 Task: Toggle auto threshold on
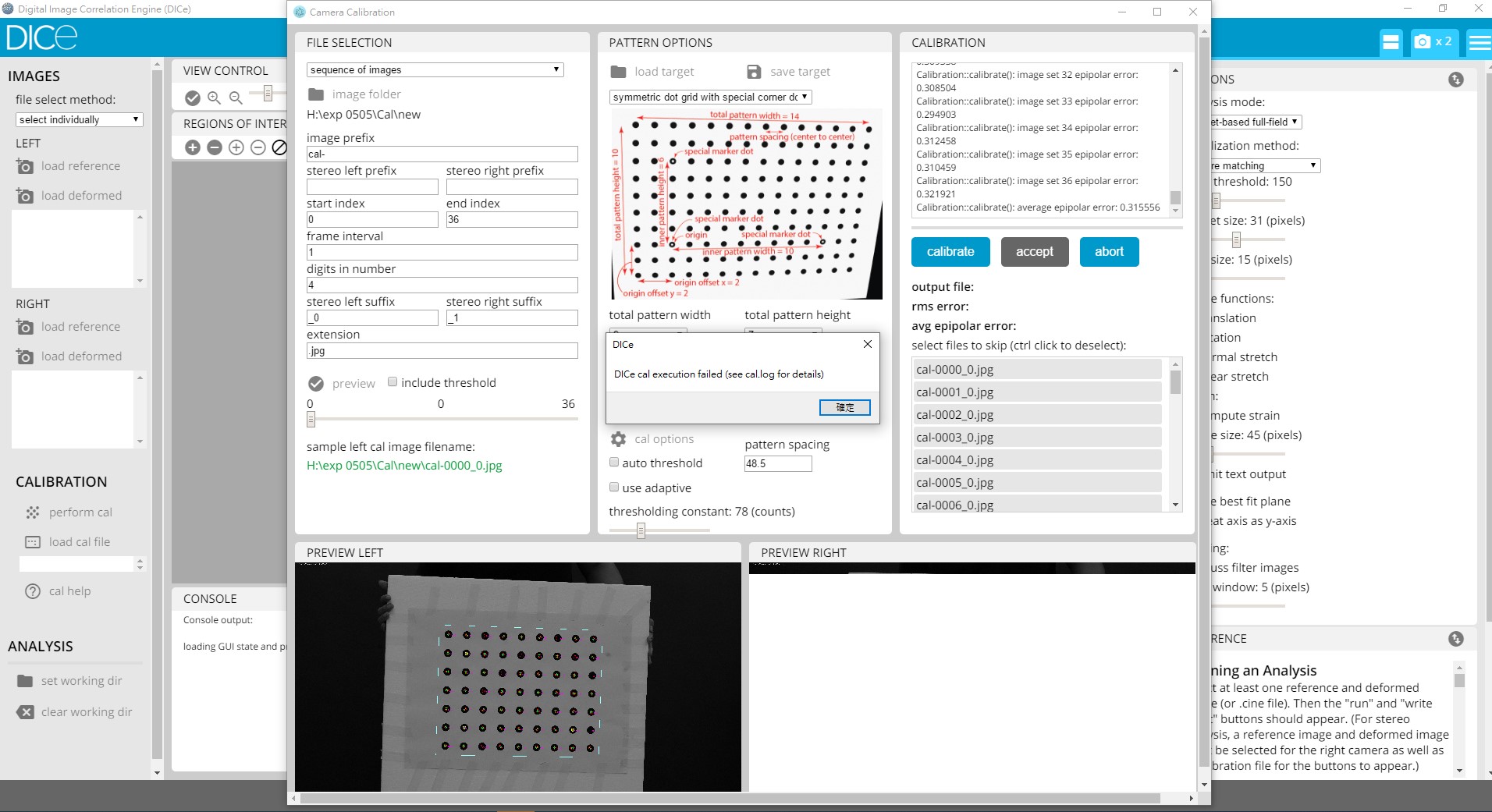tap(614, 462)
